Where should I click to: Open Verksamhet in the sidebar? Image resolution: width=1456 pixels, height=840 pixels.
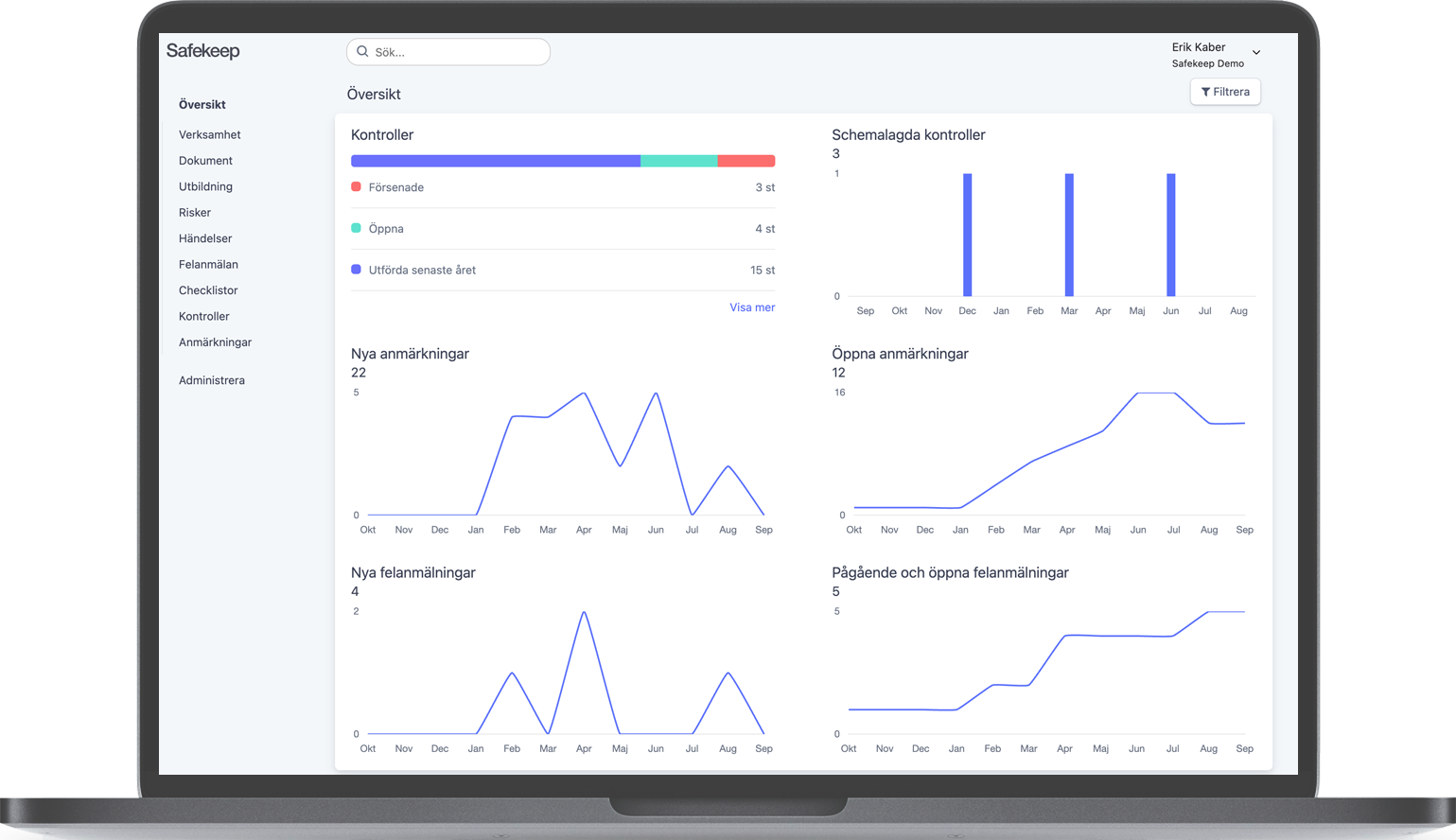point(210,135)
